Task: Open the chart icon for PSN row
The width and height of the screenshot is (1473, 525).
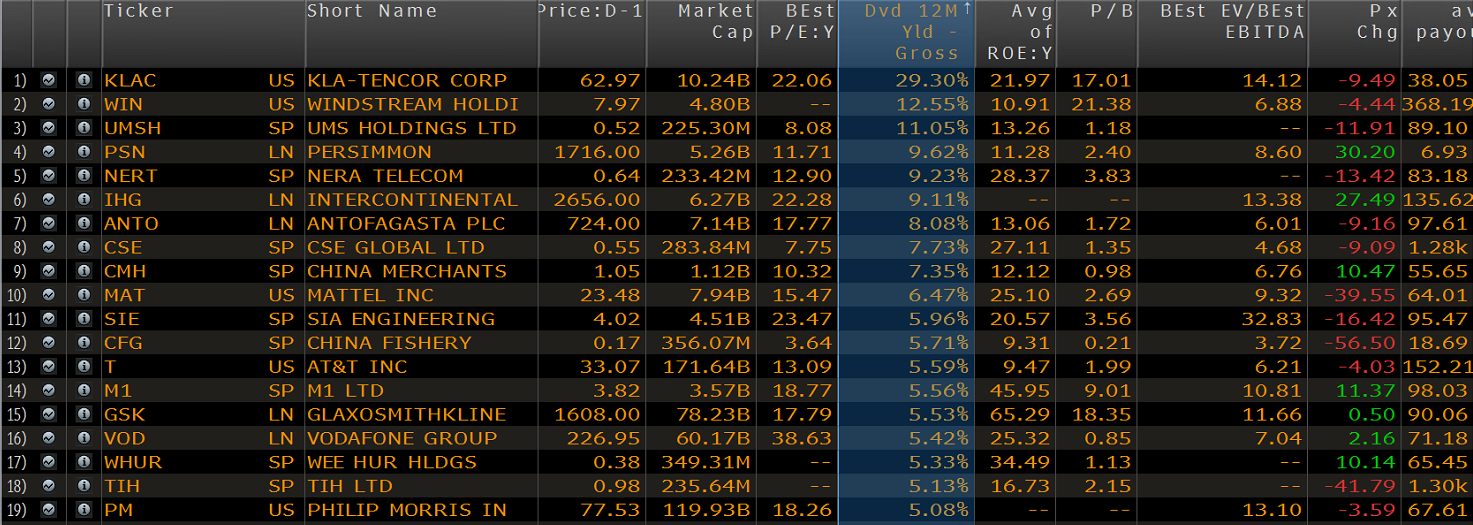Action: pos(48,152)
